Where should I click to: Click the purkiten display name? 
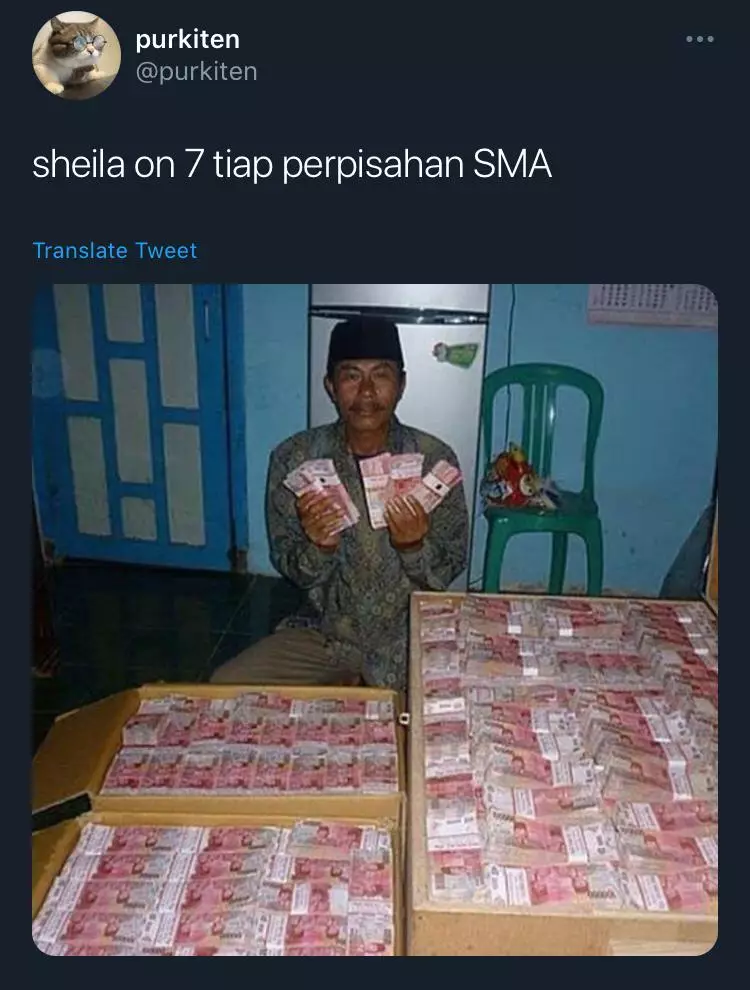[188, 39]
